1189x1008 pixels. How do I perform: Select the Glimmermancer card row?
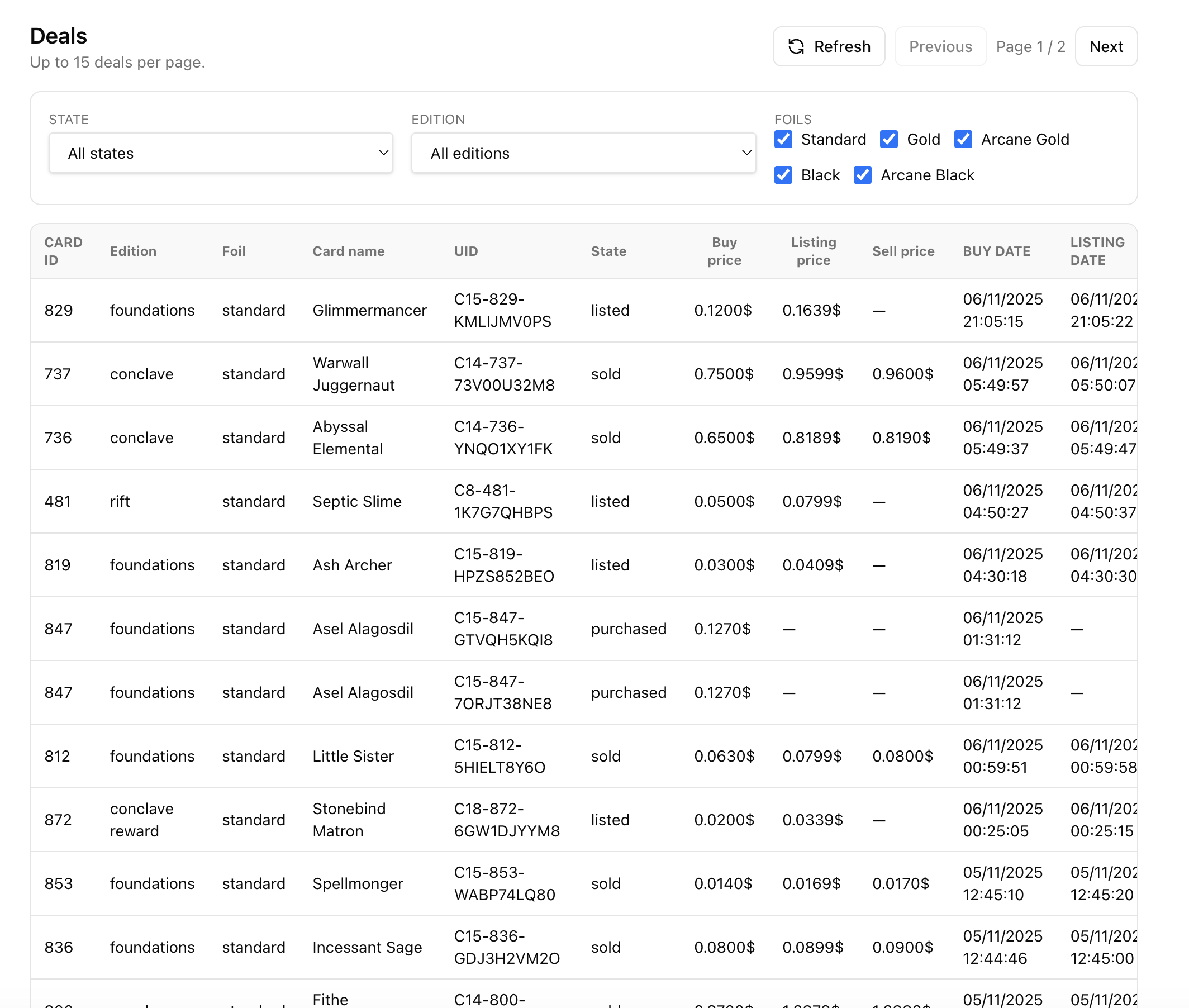[369, 310]
